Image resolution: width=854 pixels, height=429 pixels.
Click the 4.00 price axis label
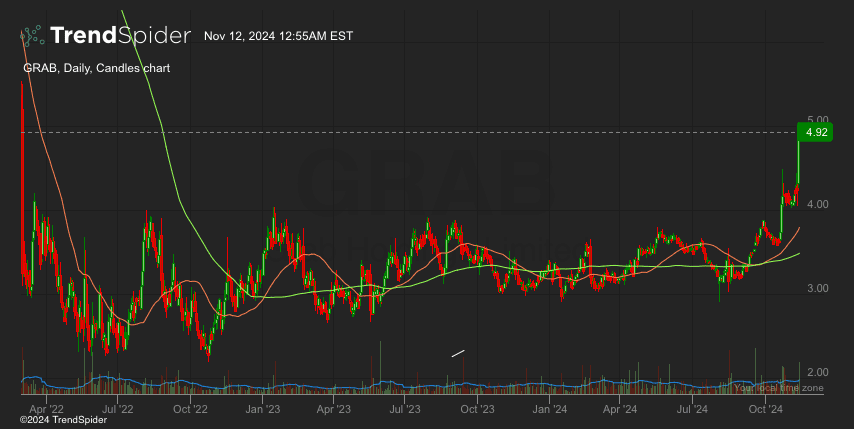(817, 204)
